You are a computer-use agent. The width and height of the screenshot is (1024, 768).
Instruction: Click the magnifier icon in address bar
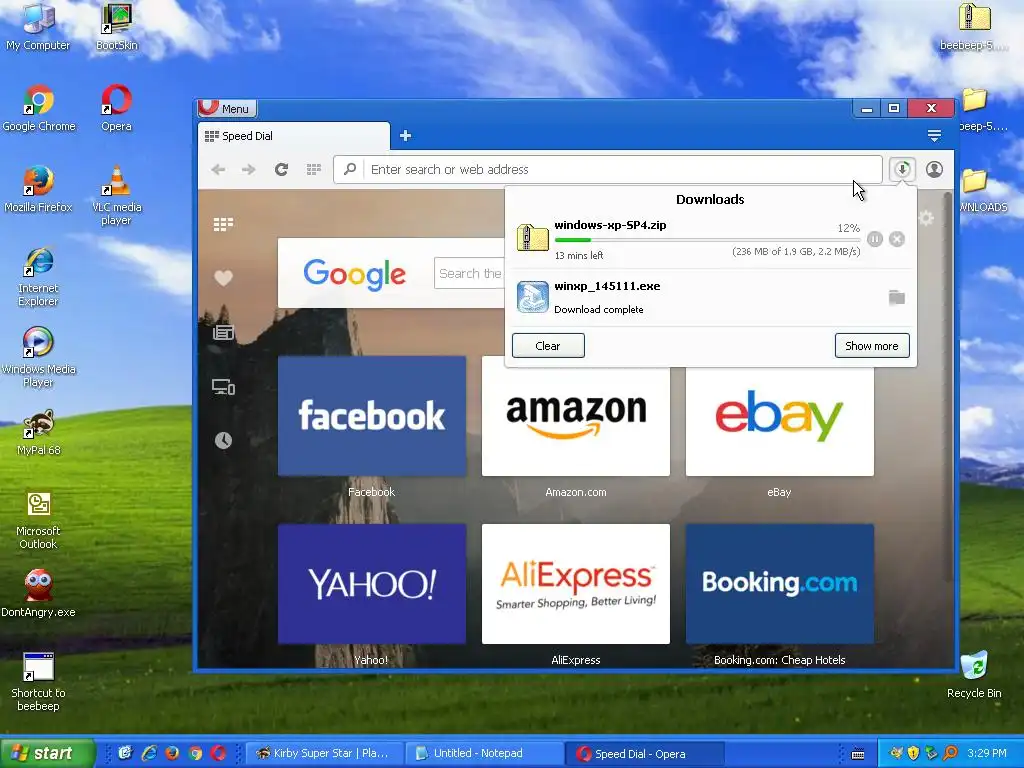(x=350, y=170)
